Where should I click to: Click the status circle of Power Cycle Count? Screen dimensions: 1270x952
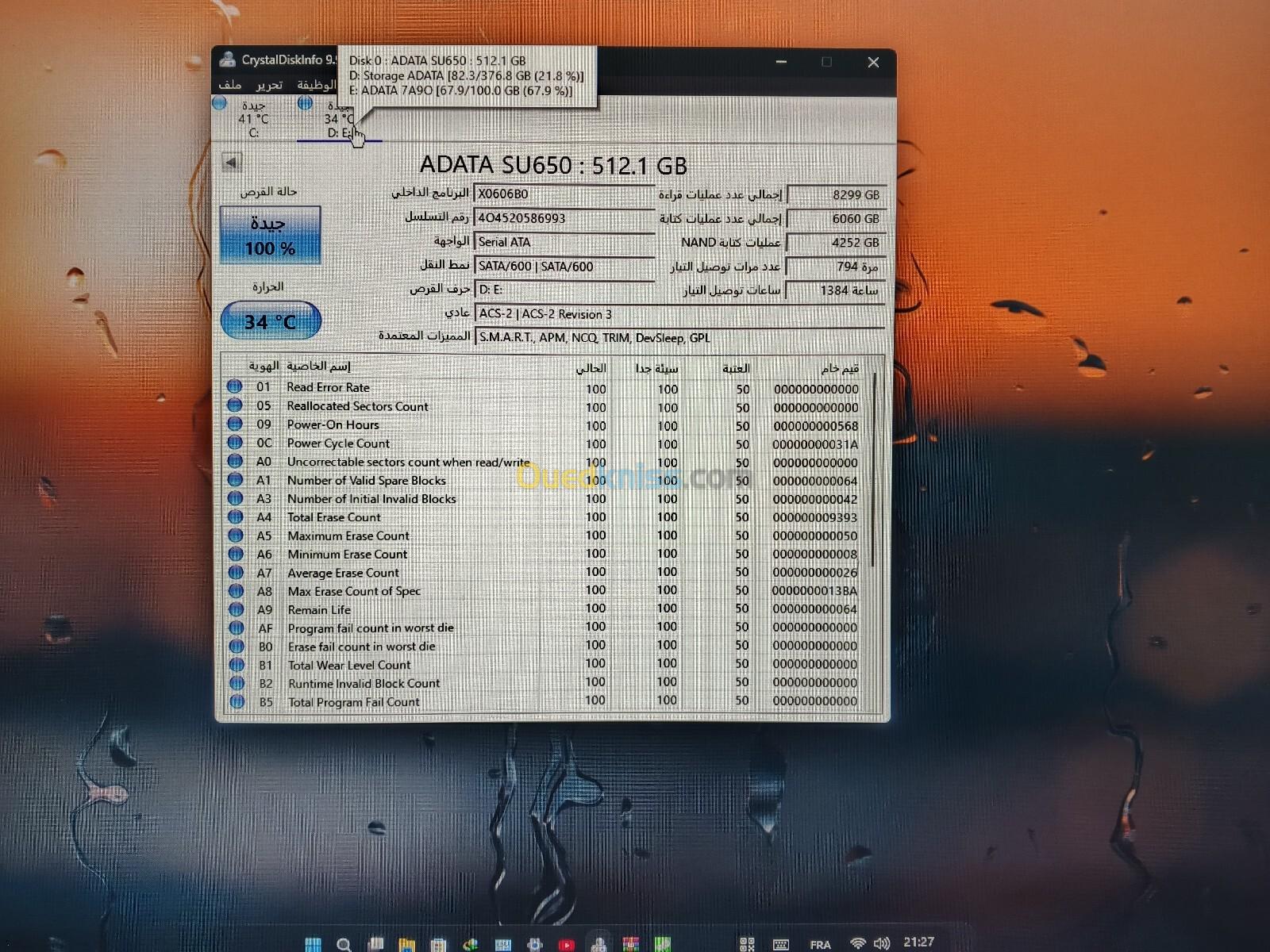point(234,442)
